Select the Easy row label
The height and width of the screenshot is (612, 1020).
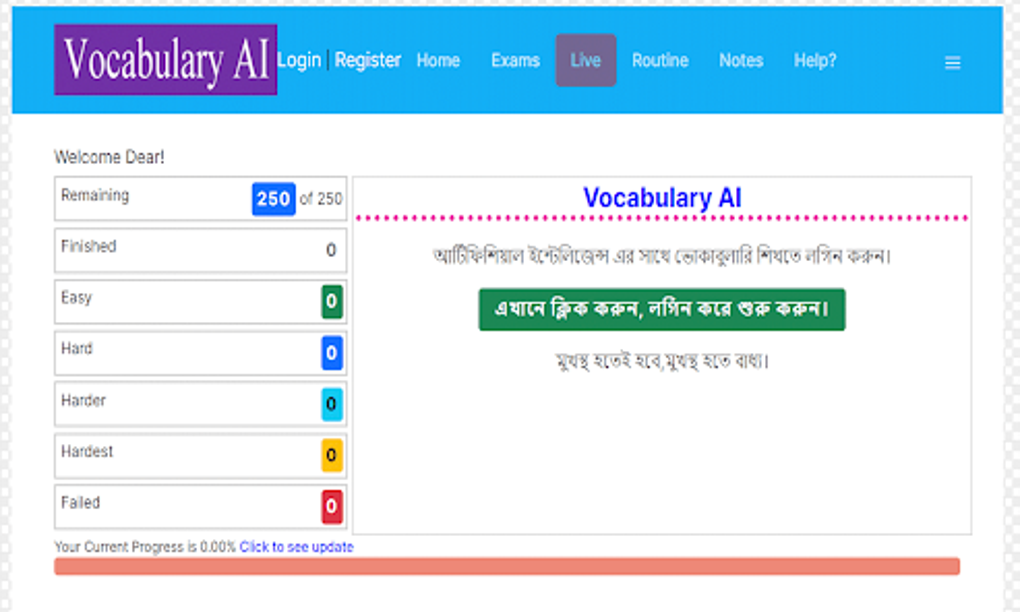click(76, 298)
